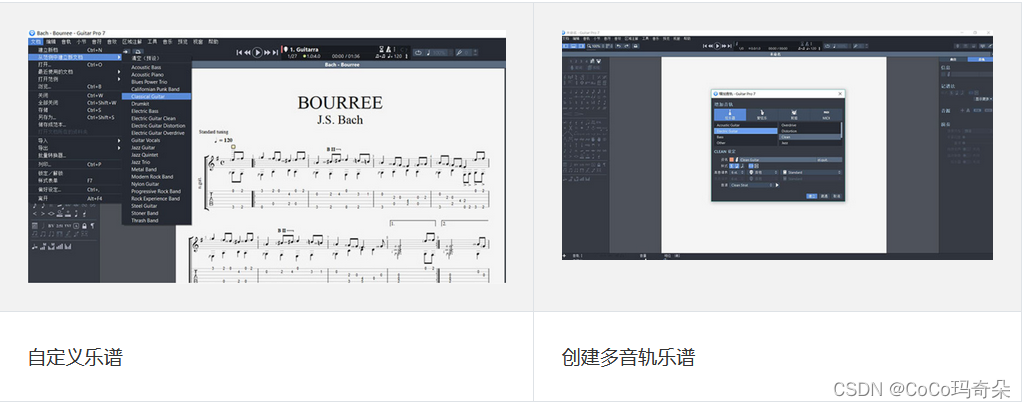Select Overdrive type in add-track dialog

tap(810, 125)
